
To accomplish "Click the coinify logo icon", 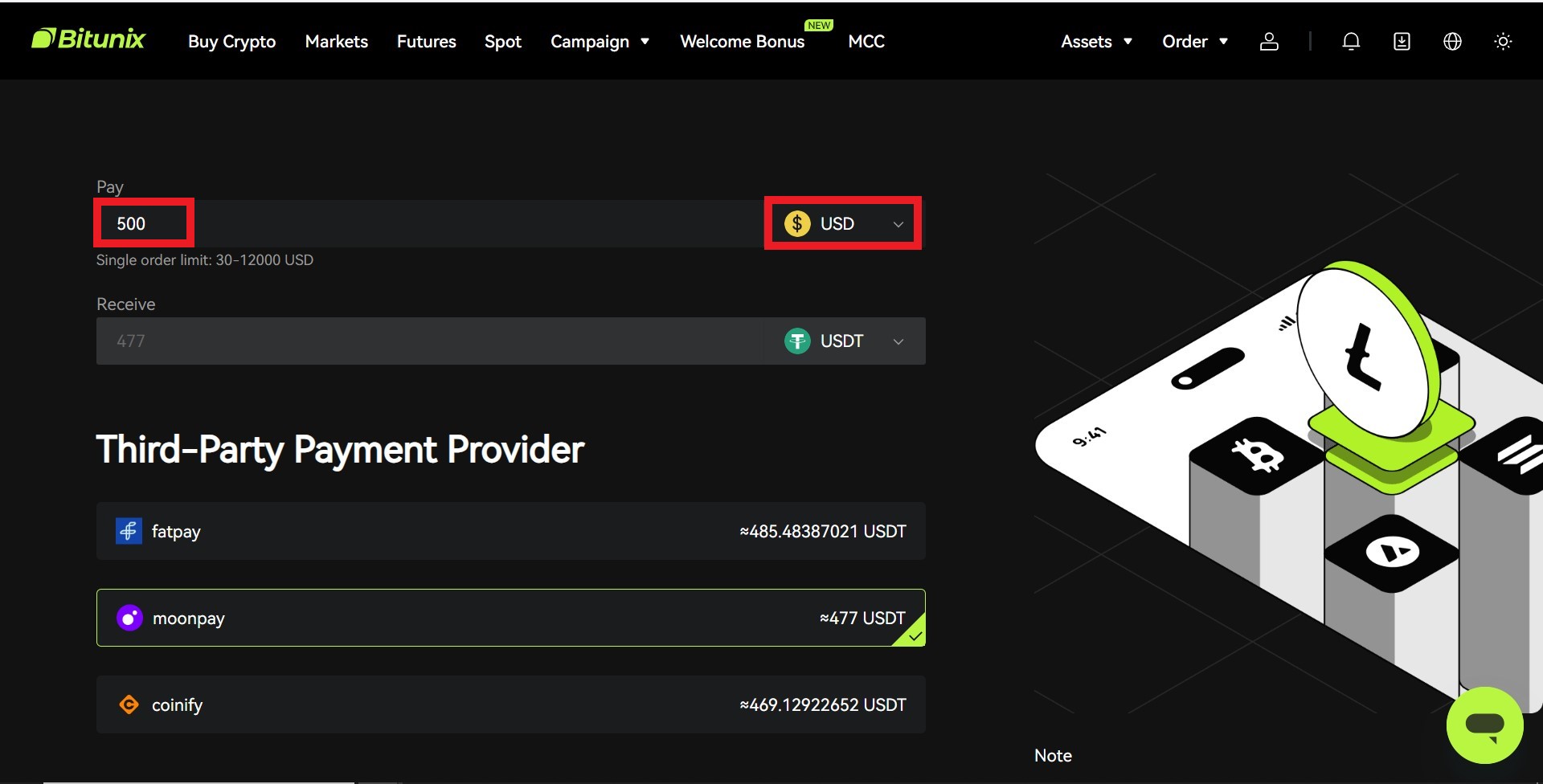I will click(129, 704).
